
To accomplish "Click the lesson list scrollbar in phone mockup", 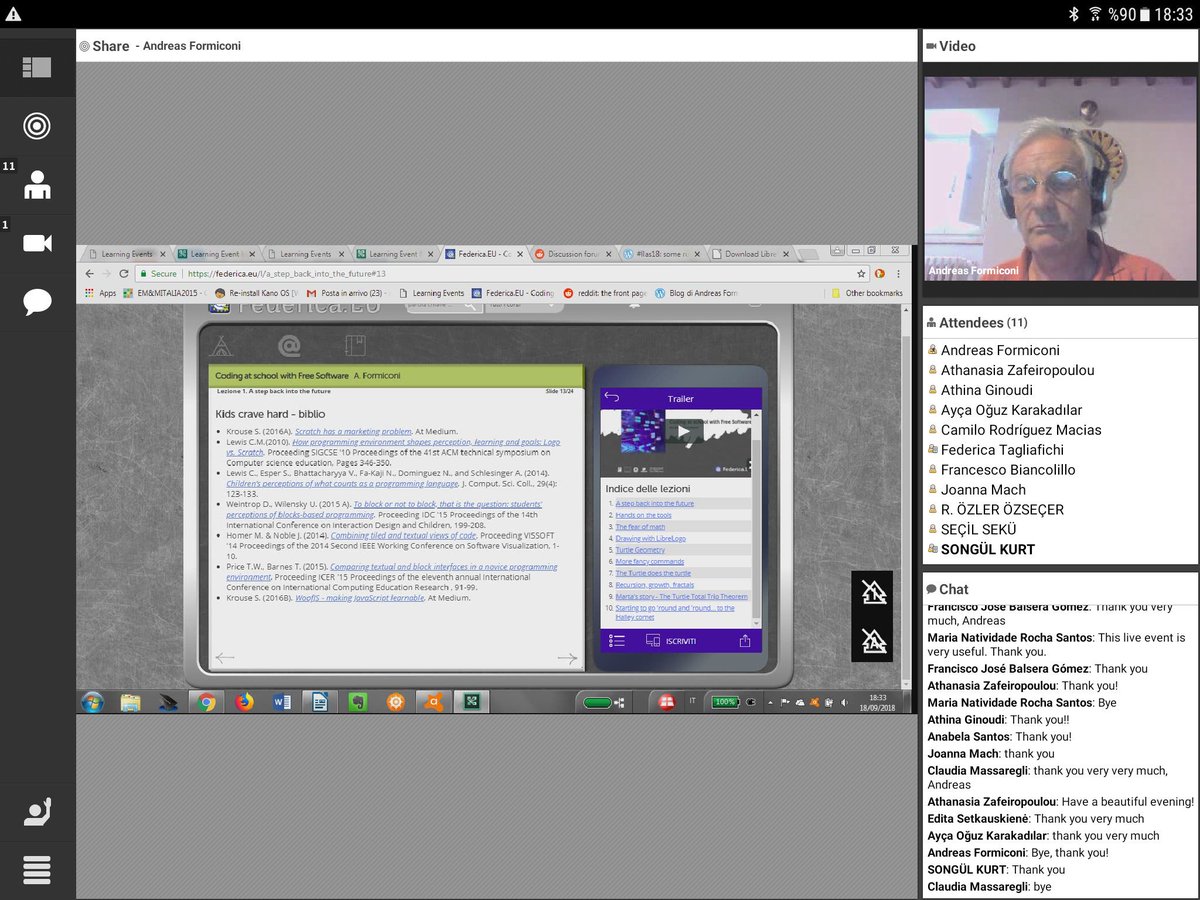I will tap(756, 520).
